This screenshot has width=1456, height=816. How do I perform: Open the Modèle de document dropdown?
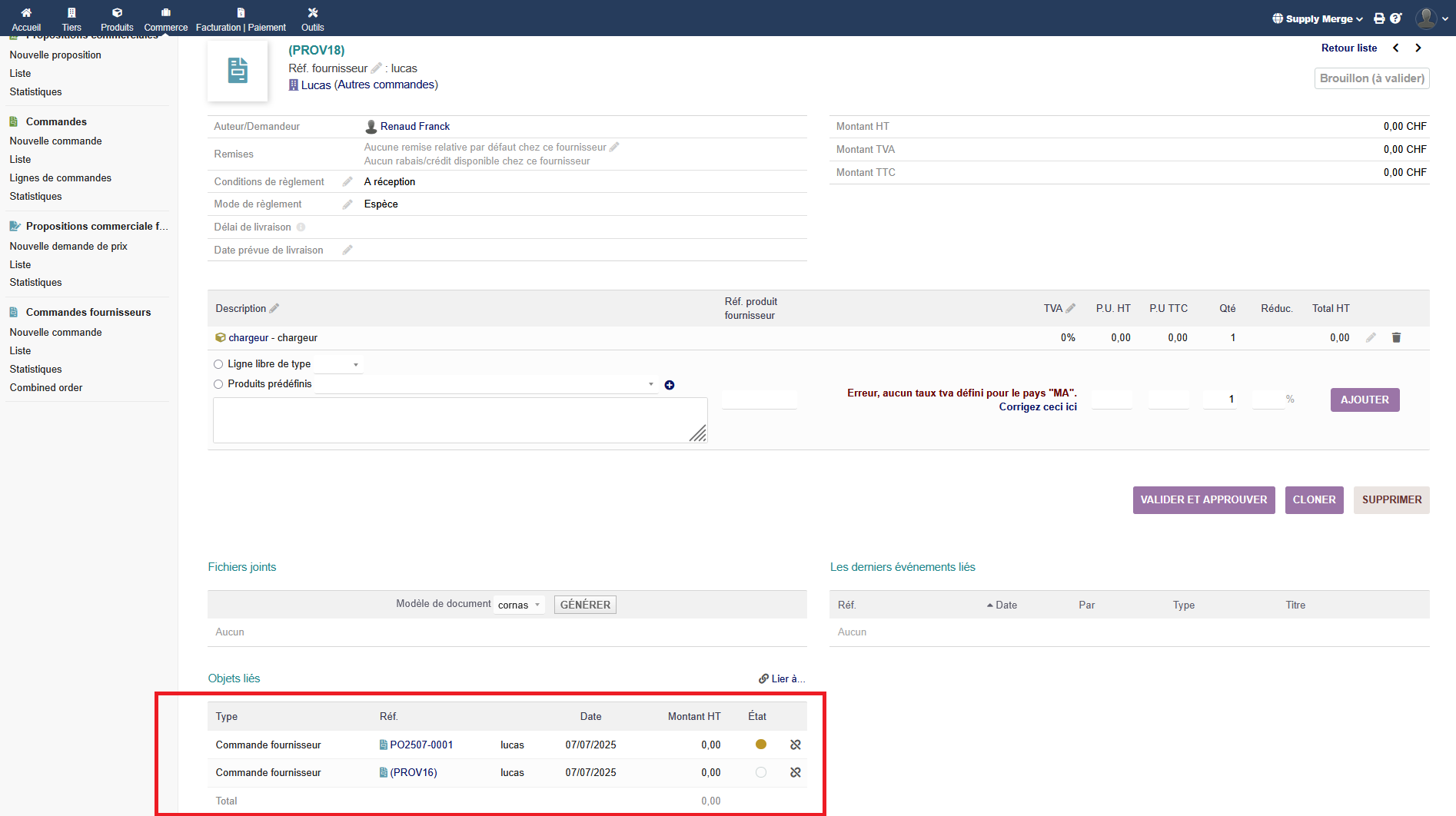[520, 605]
